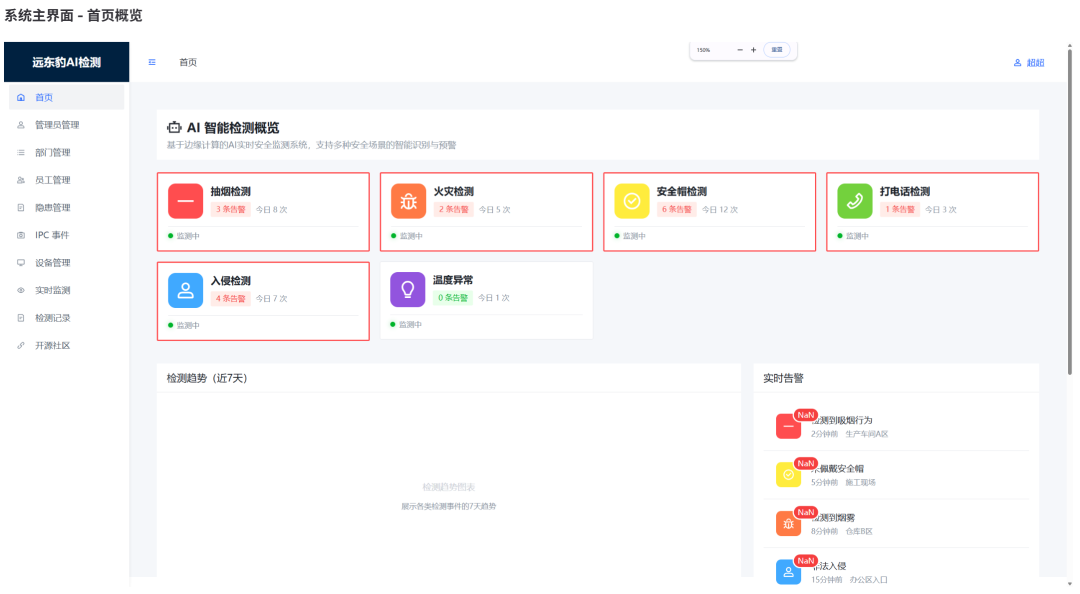The width and height of the screenshot is (1080, 594).
Task: Click 生产车间A区 location on the smoking alert
Action: [866, 434]
